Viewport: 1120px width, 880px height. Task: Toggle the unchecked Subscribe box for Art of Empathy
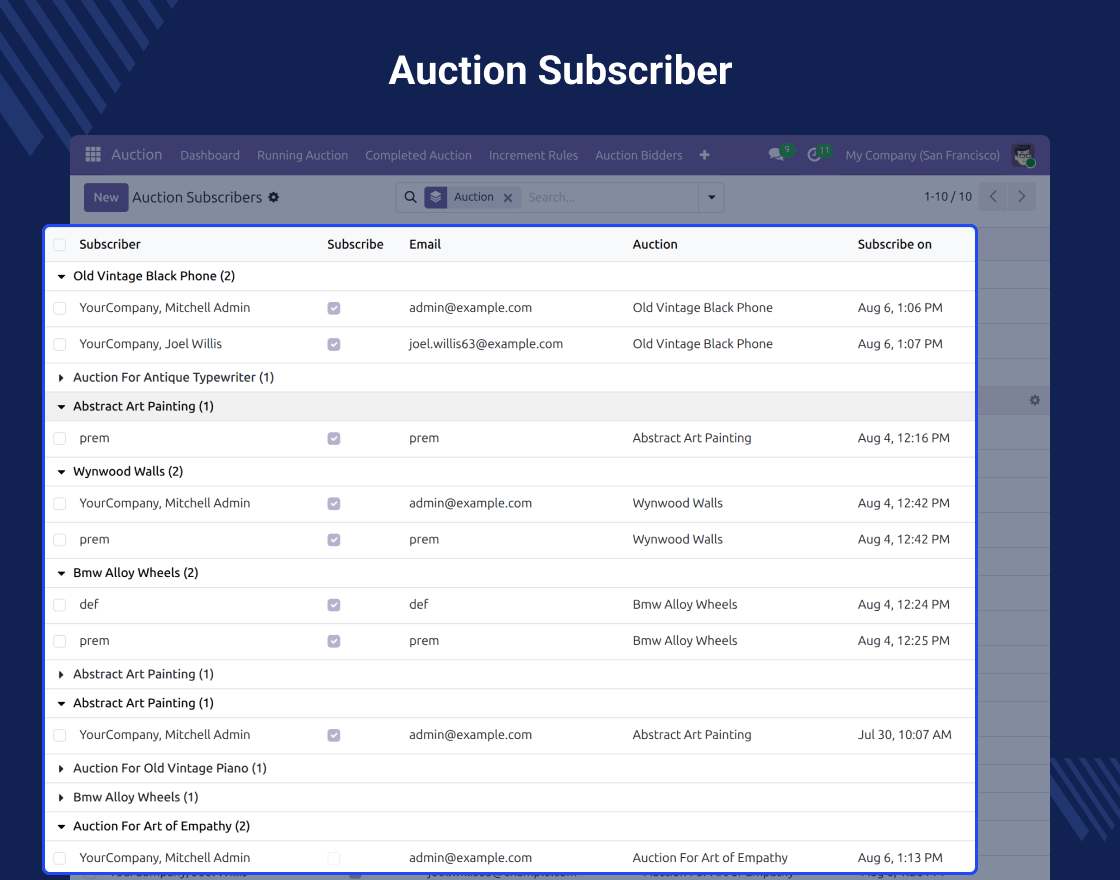[334, 858]
